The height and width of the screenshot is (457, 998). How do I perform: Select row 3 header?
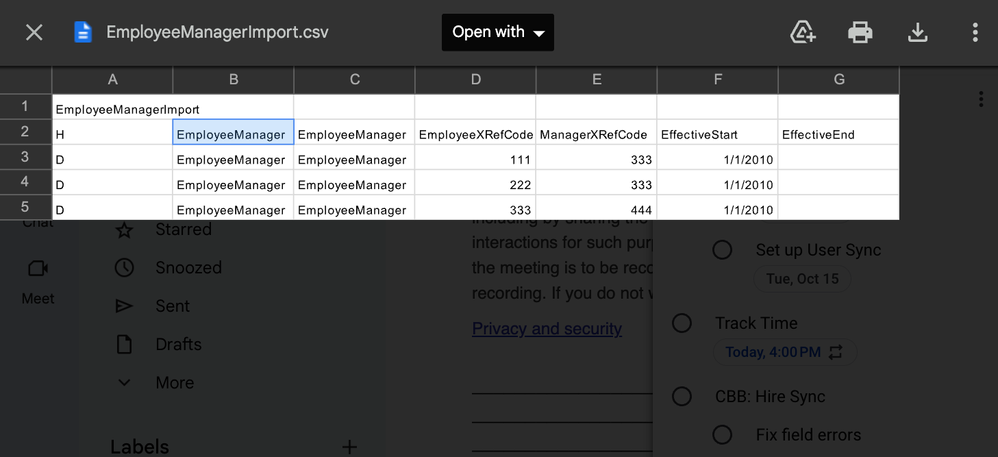coord(25,157)
